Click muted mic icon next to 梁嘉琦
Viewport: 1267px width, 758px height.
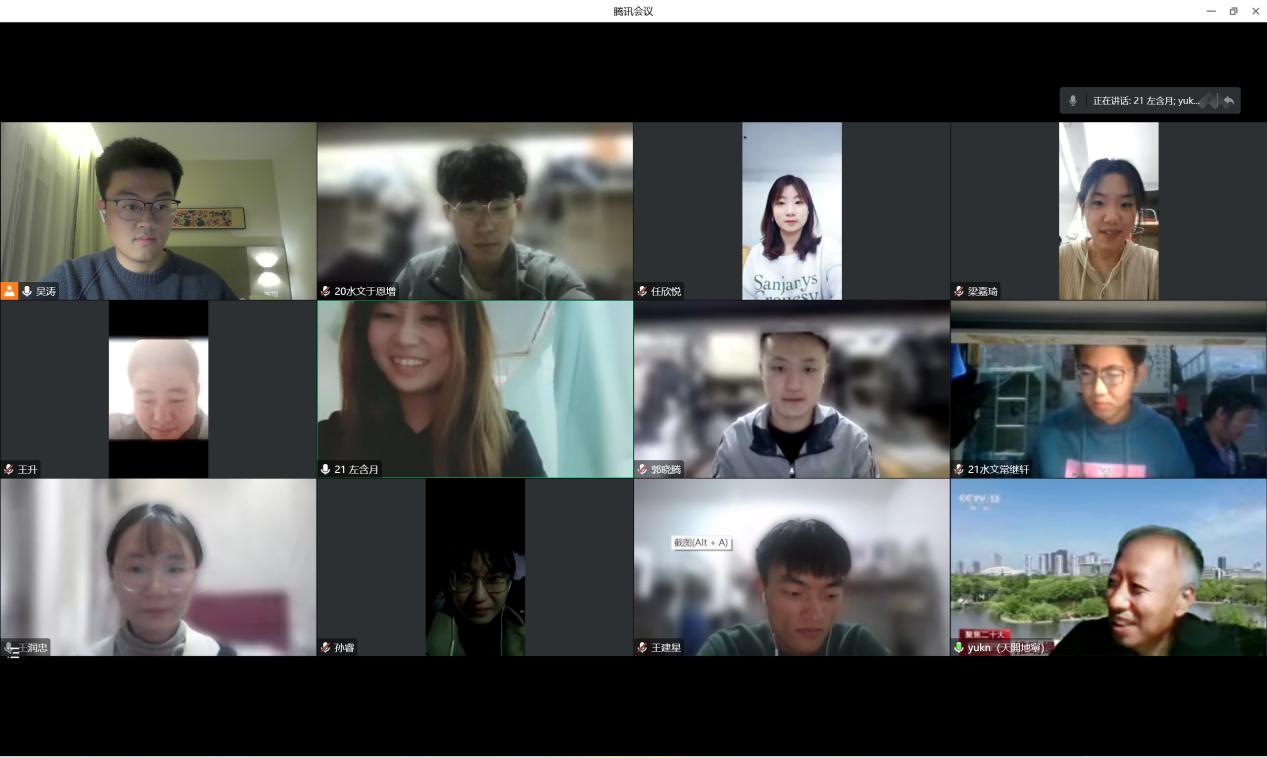click(959, 291)
